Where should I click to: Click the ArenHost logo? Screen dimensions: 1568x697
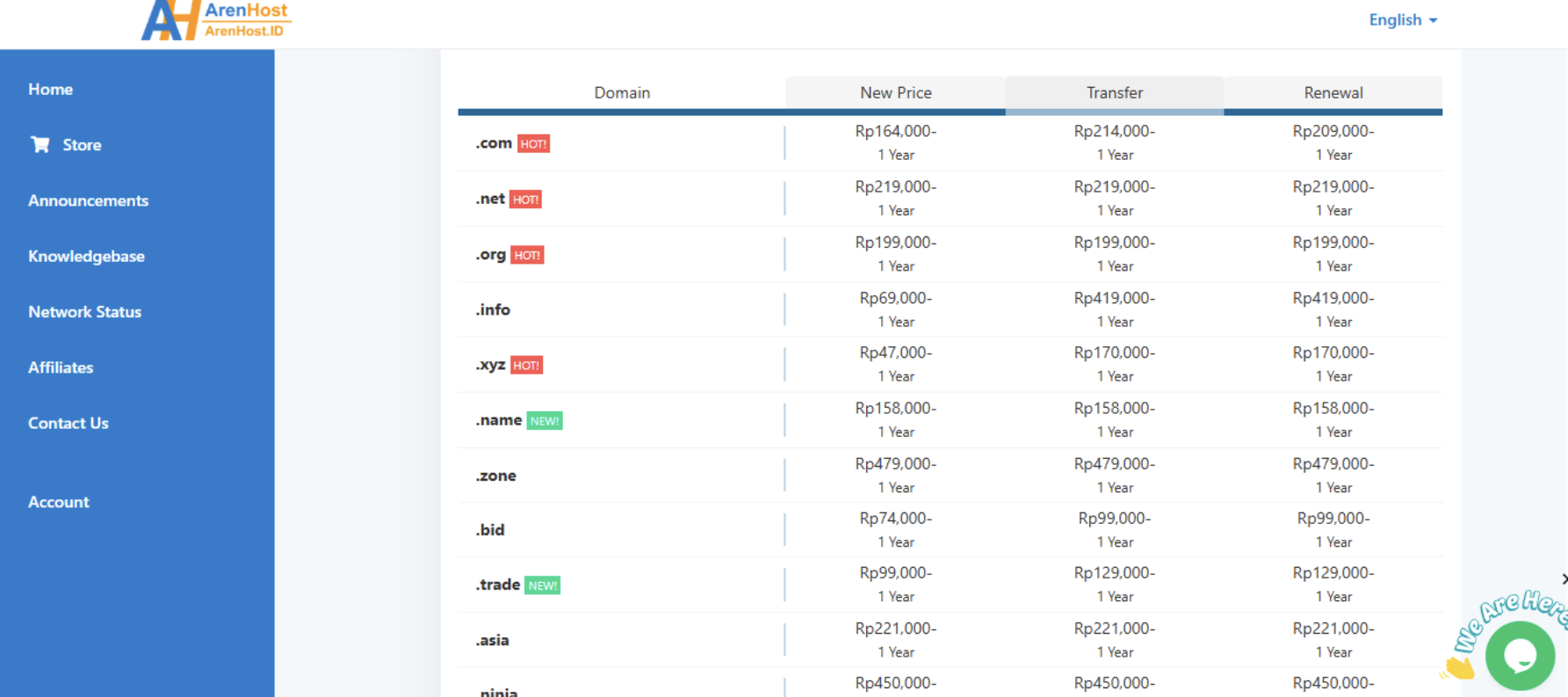pyautogui.click(x=215, y=20)
